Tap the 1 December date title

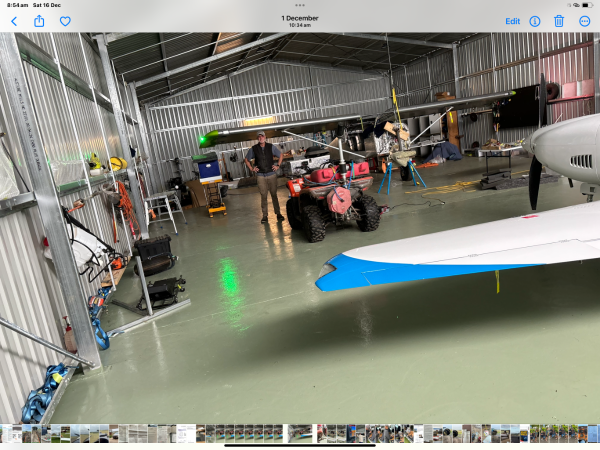[300, 18]
